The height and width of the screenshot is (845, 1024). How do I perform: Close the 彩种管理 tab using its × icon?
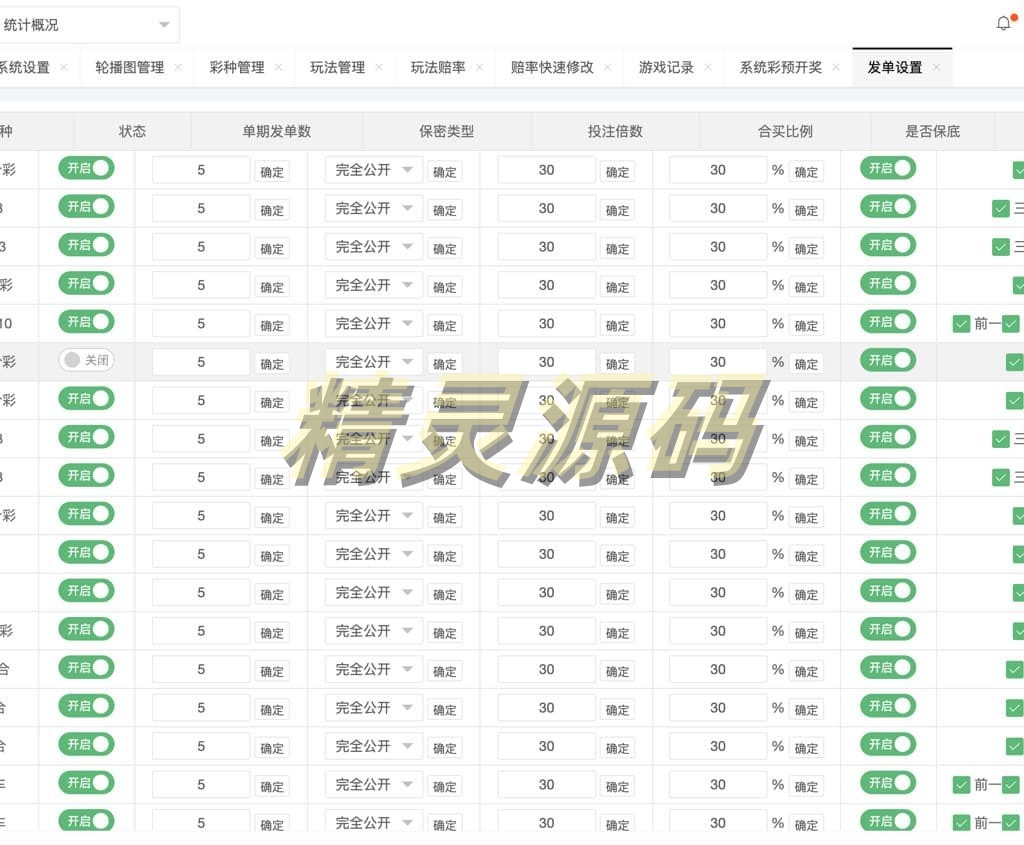278,68
